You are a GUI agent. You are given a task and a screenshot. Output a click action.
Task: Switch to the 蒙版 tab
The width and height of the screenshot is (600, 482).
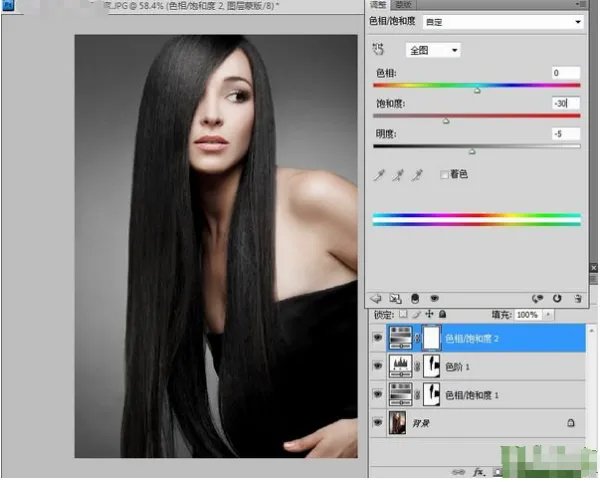(x=404, y=5)
